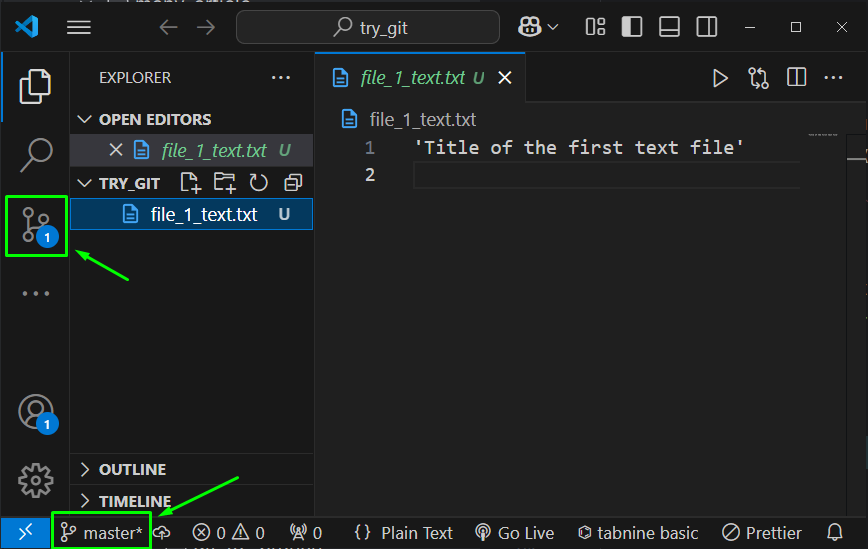The width and height of the screenshot is (868, 549).
Task: Click the master branch status button
Action: click(101, 533)
